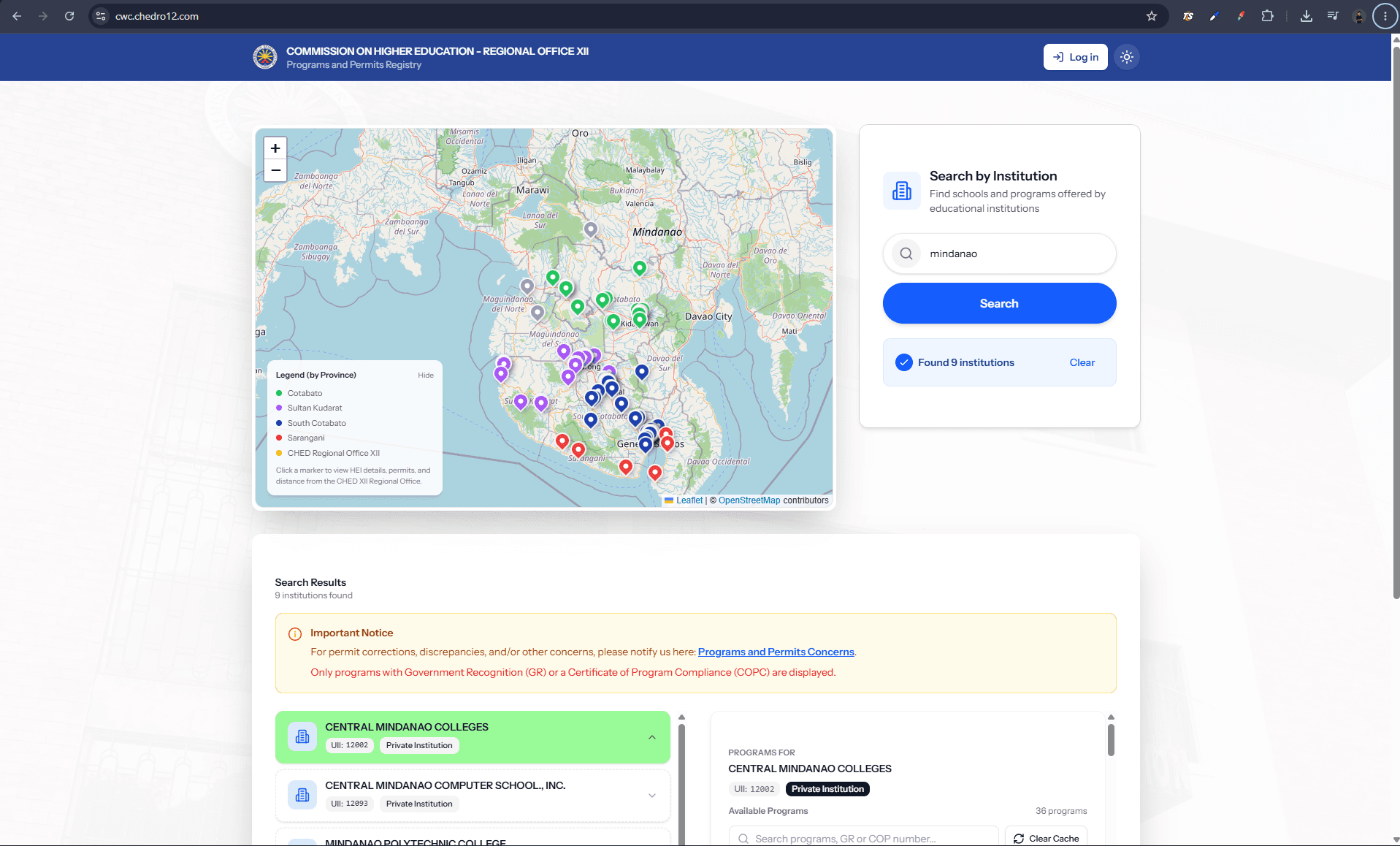The width and height of the screenshot is (1400, 846).
Task: Open the Programs and Permits Concerns link
Action: (776, 652)
